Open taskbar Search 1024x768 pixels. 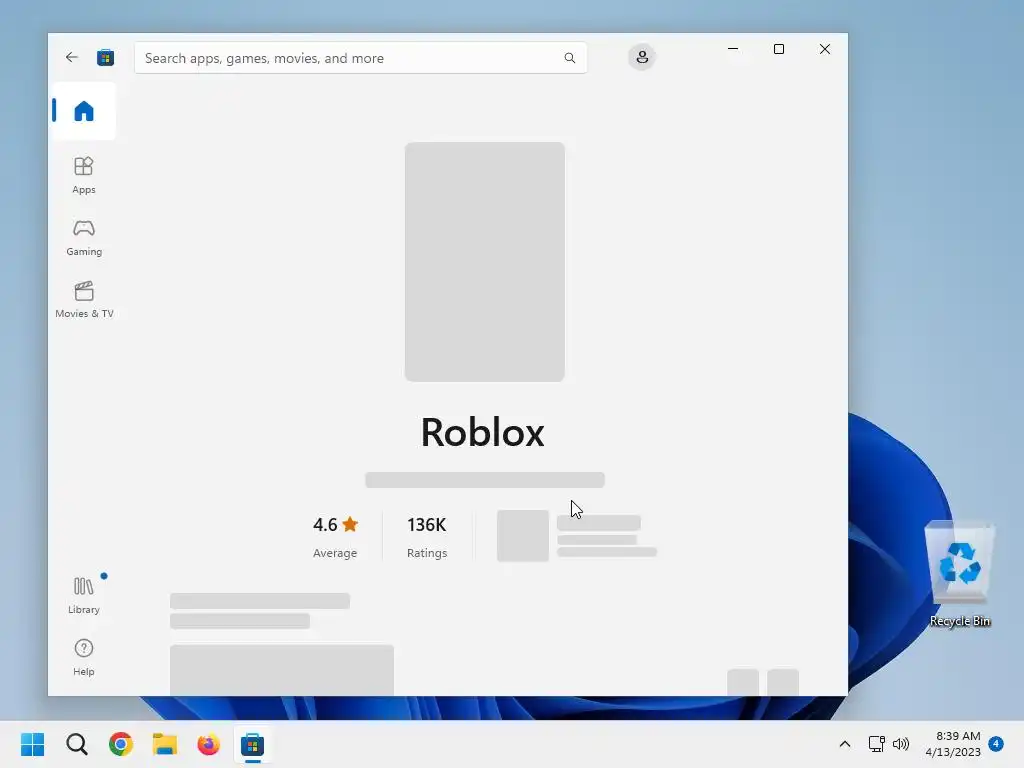coord(76,744)
